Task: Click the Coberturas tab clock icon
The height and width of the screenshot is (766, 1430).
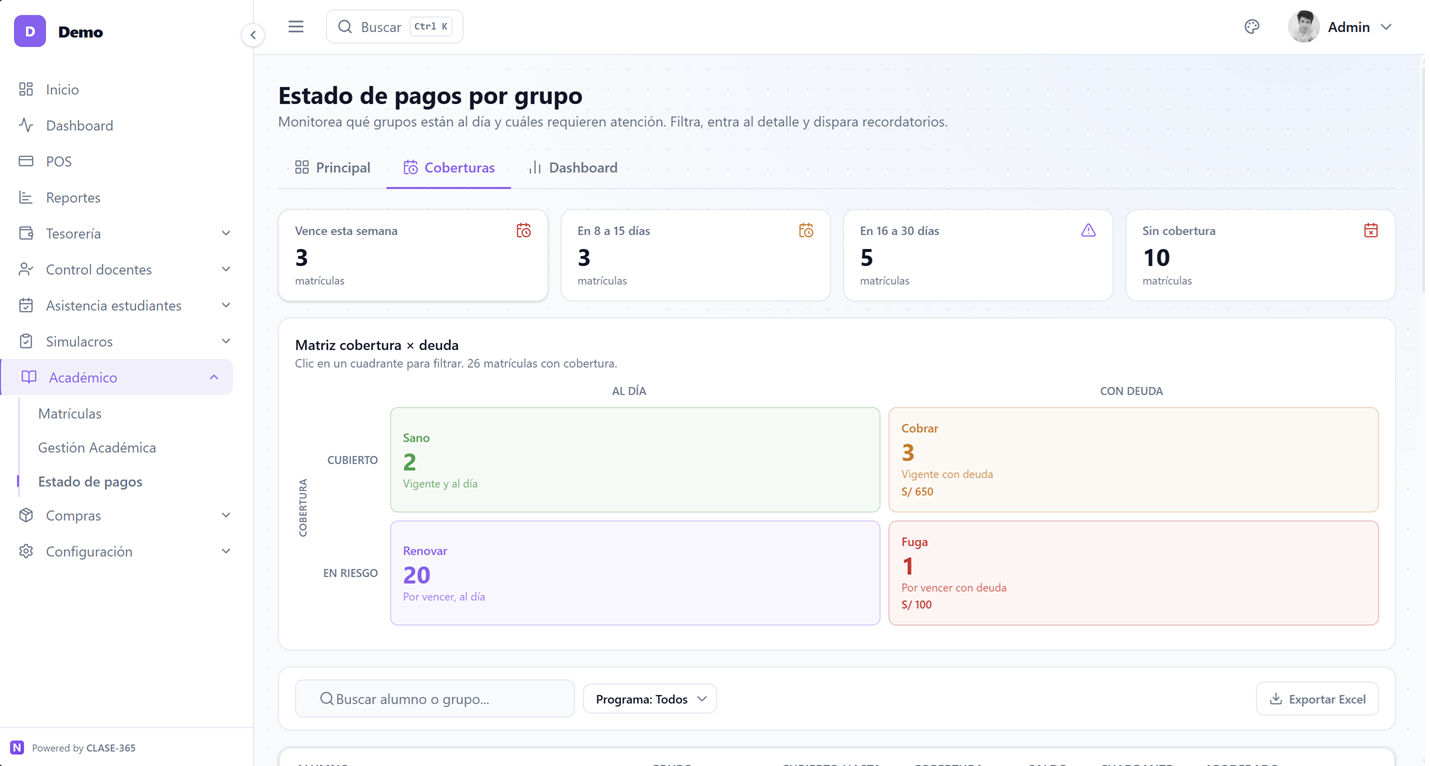Action: coord(410,168)
